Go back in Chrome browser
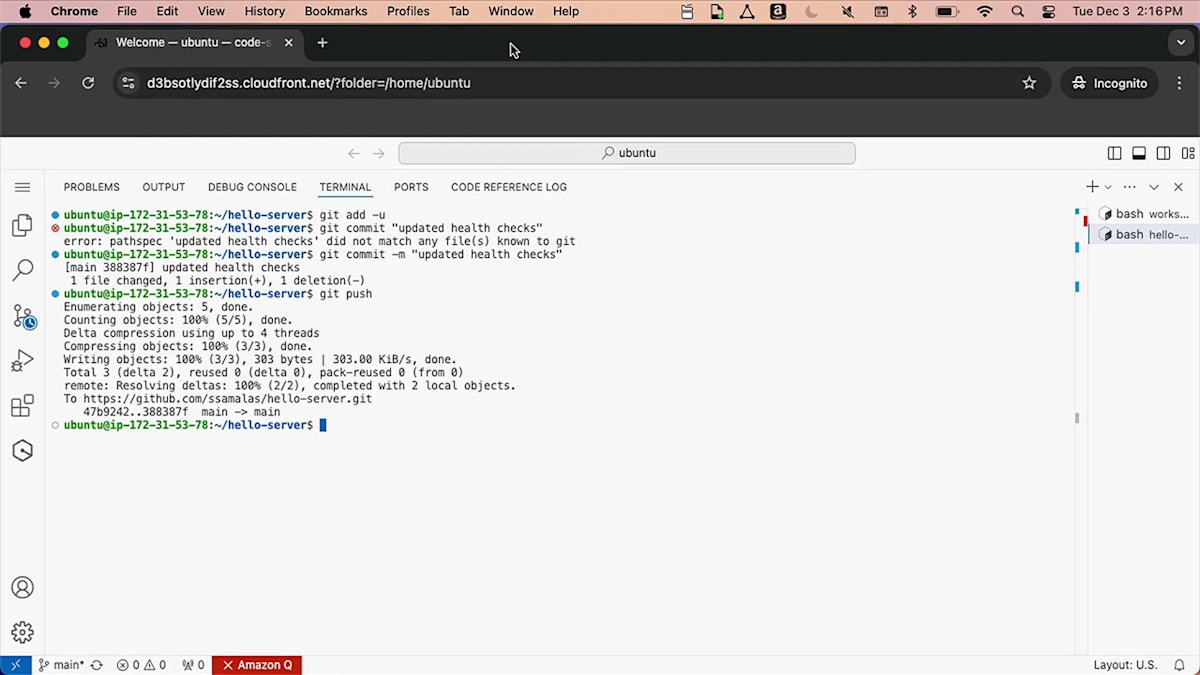The image size is (1200, 675). click(x=21, y=83)
